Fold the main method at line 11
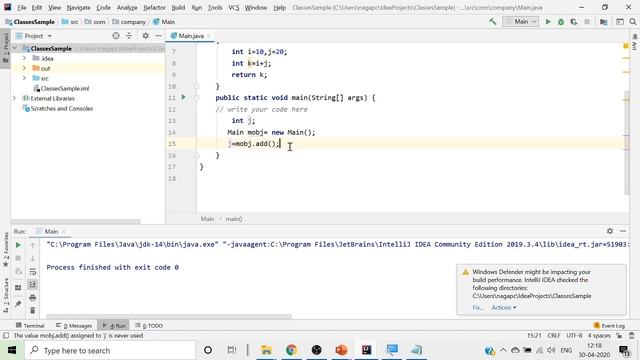The image size is (640, 360). [196, 98]
